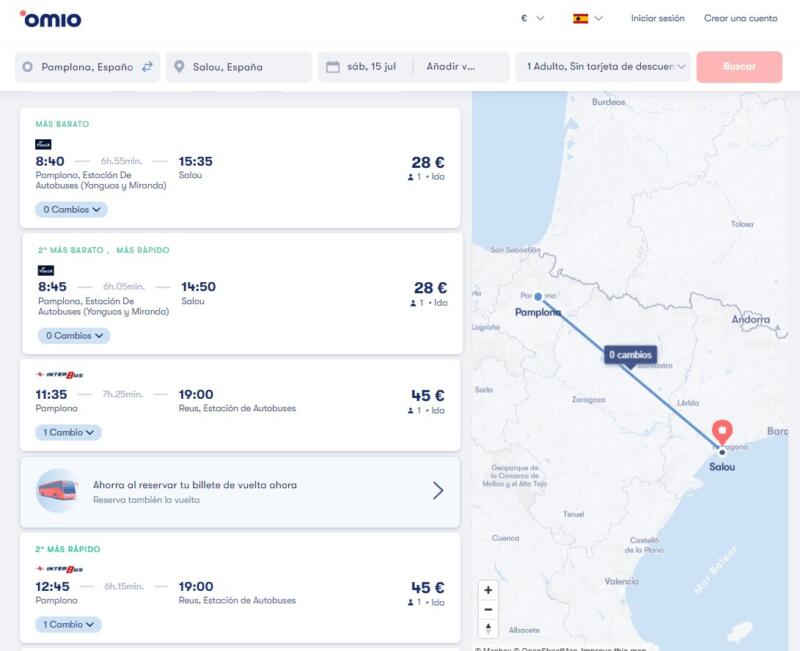Reset map compass orientation
This screenshot has width=800, height=651.
488,628
